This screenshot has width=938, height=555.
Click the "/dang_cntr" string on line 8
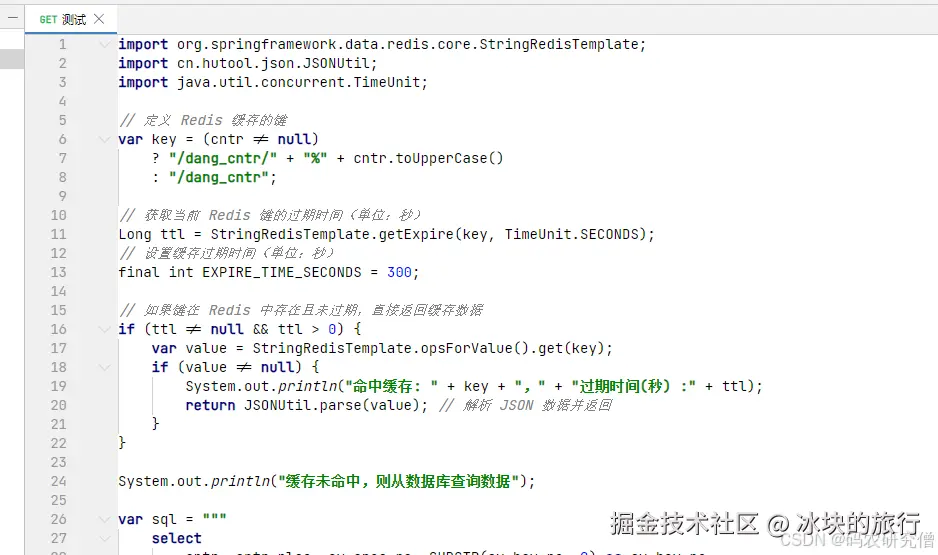(x=220, y=178)
